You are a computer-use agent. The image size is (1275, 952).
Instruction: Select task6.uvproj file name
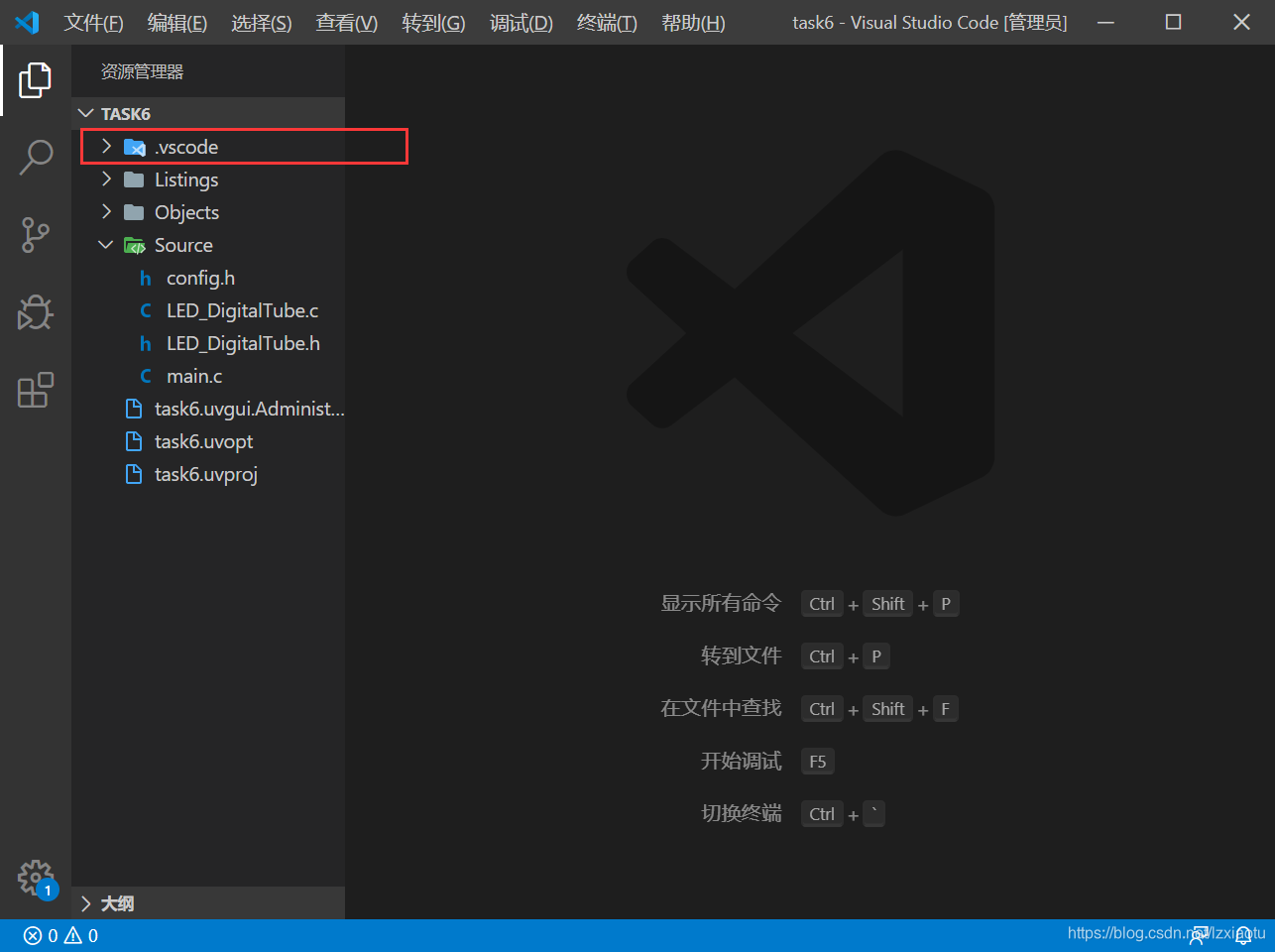tap(206, 474)
